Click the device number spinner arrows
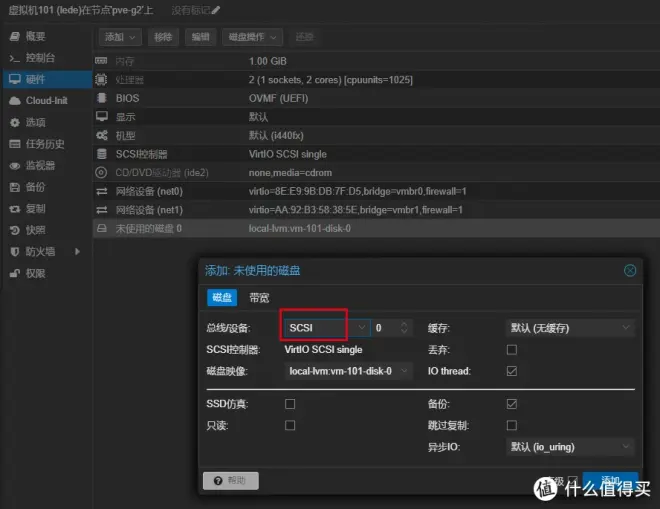This screenshot has width=660, height=509. tap(404, 328)
